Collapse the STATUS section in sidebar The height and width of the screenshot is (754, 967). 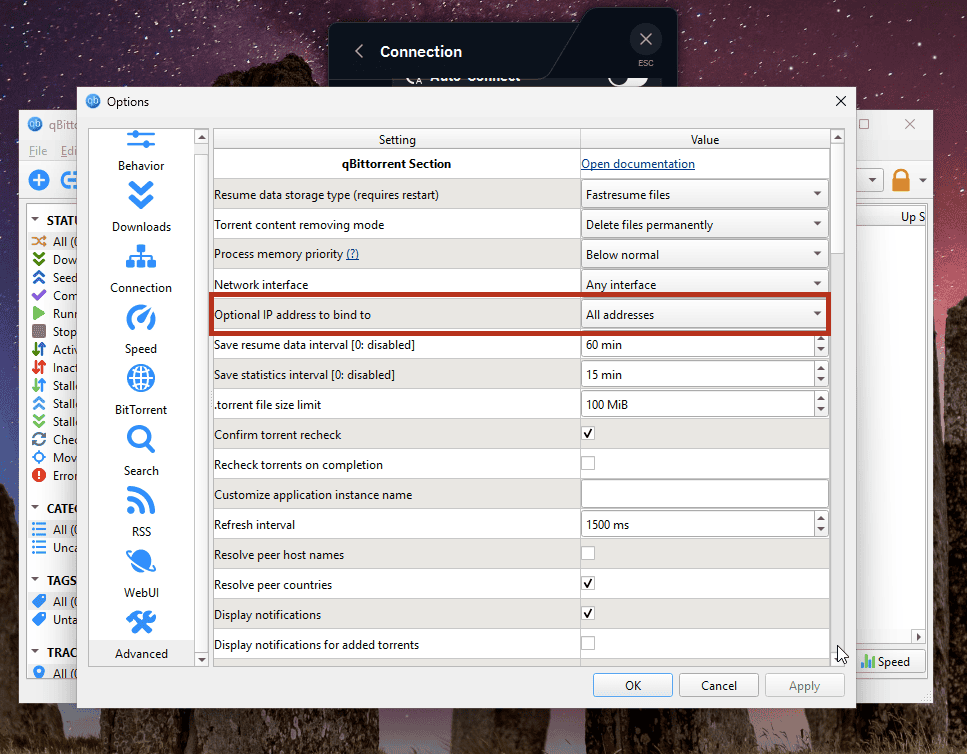pos(35,220)
